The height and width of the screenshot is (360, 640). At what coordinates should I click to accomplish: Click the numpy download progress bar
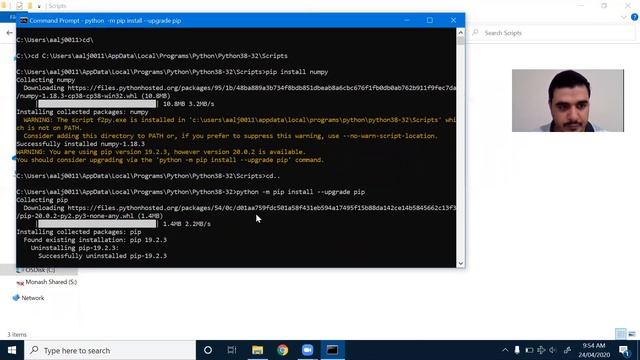97,104
